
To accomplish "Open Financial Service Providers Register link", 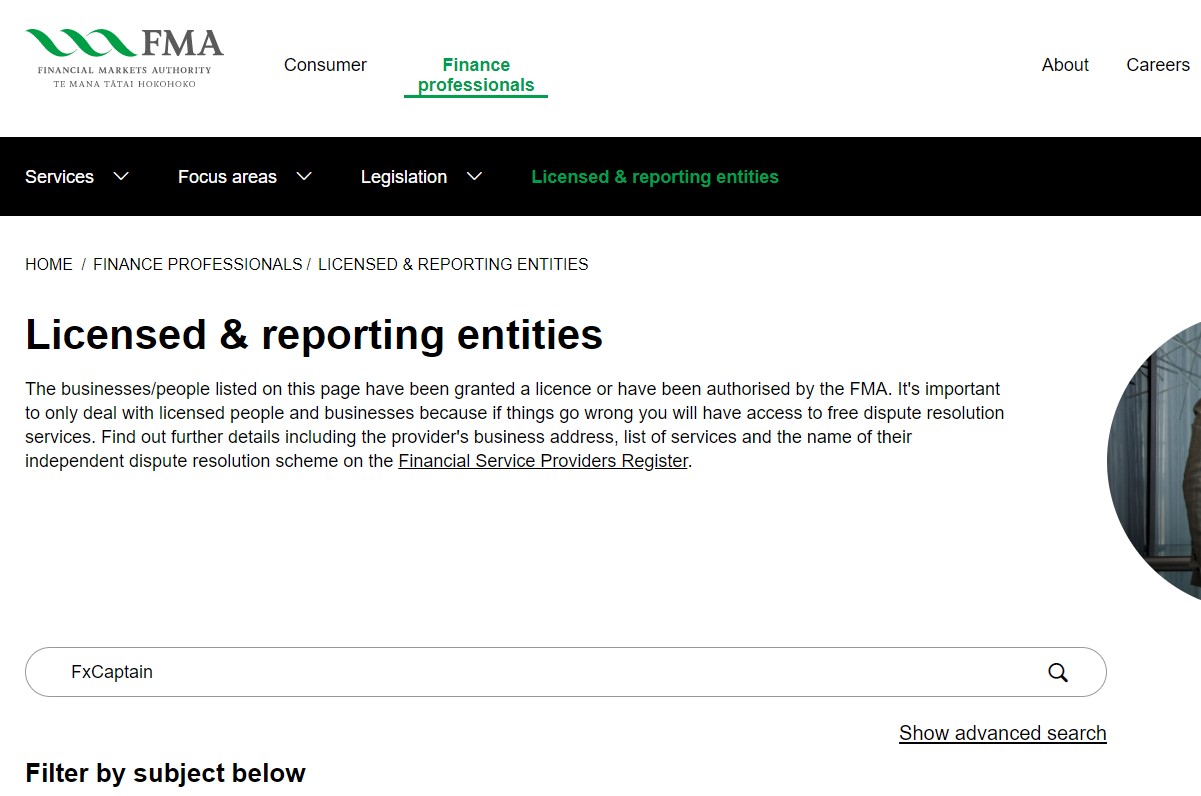I will click(x=543, y=461).
